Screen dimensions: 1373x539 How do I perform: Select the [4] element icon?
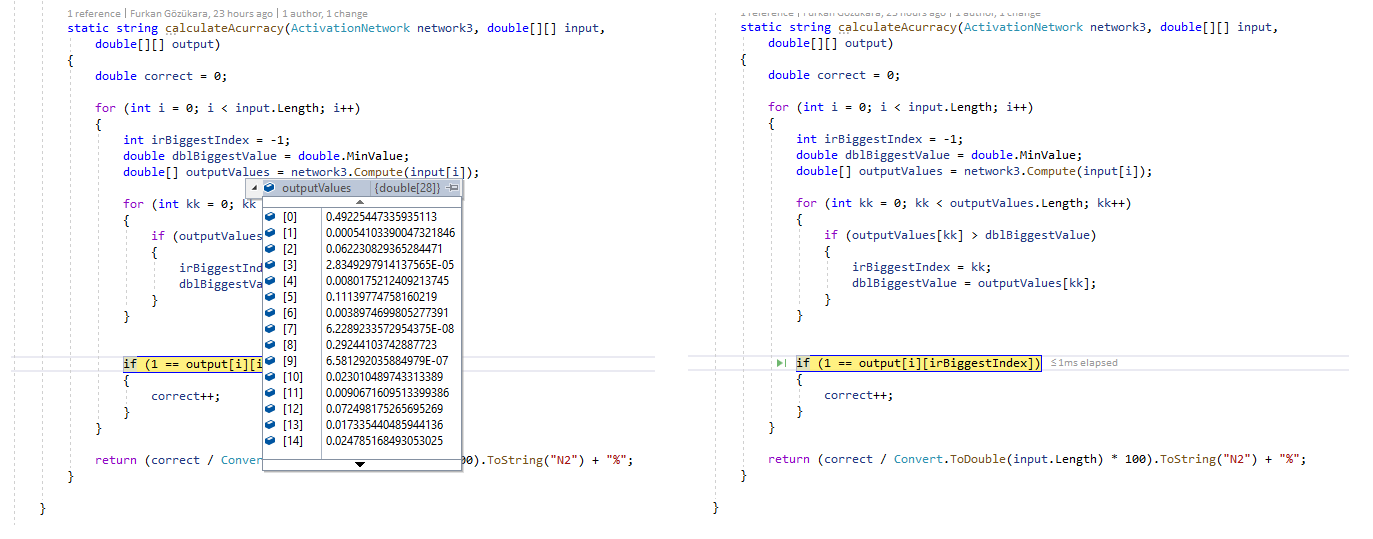pos(270,281)
